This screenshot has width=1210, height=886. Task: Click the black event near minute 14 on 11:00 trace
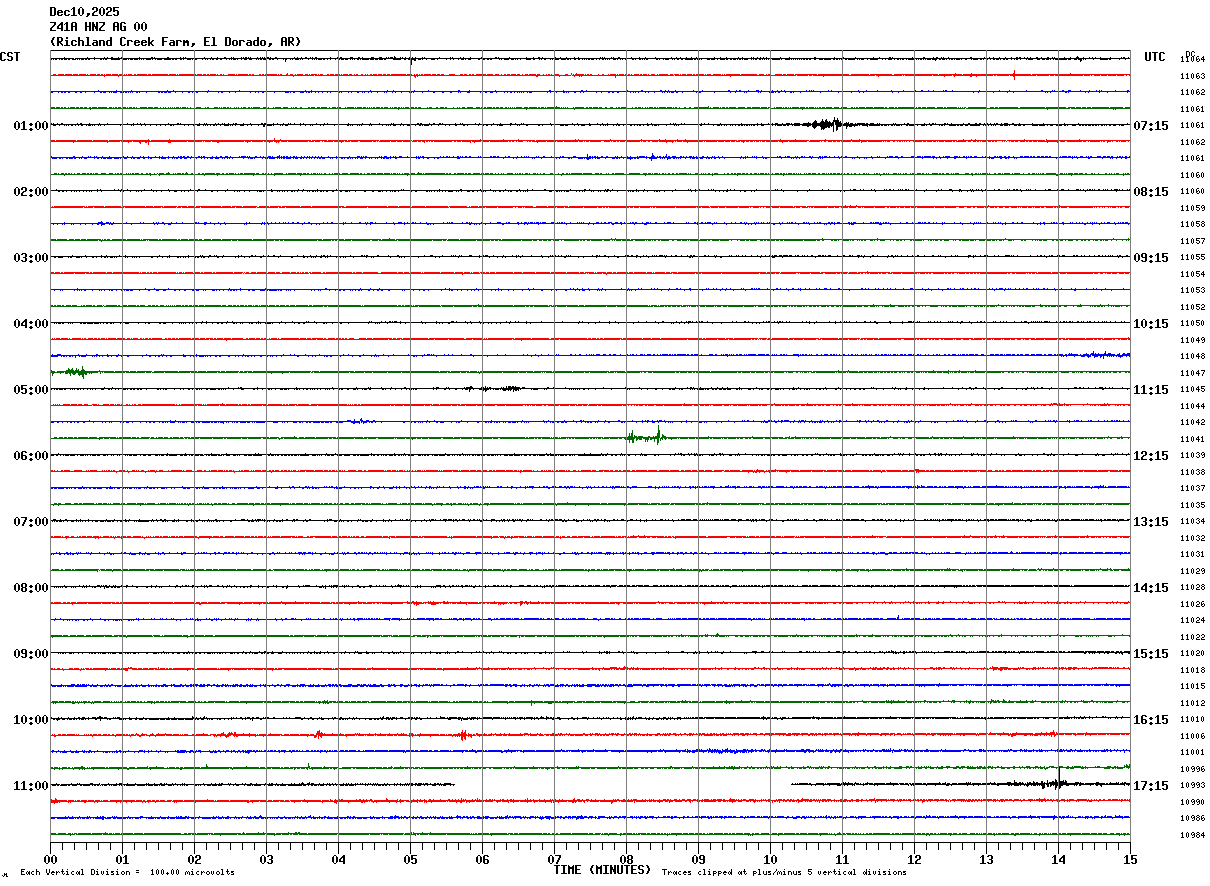coord(1052,784)
